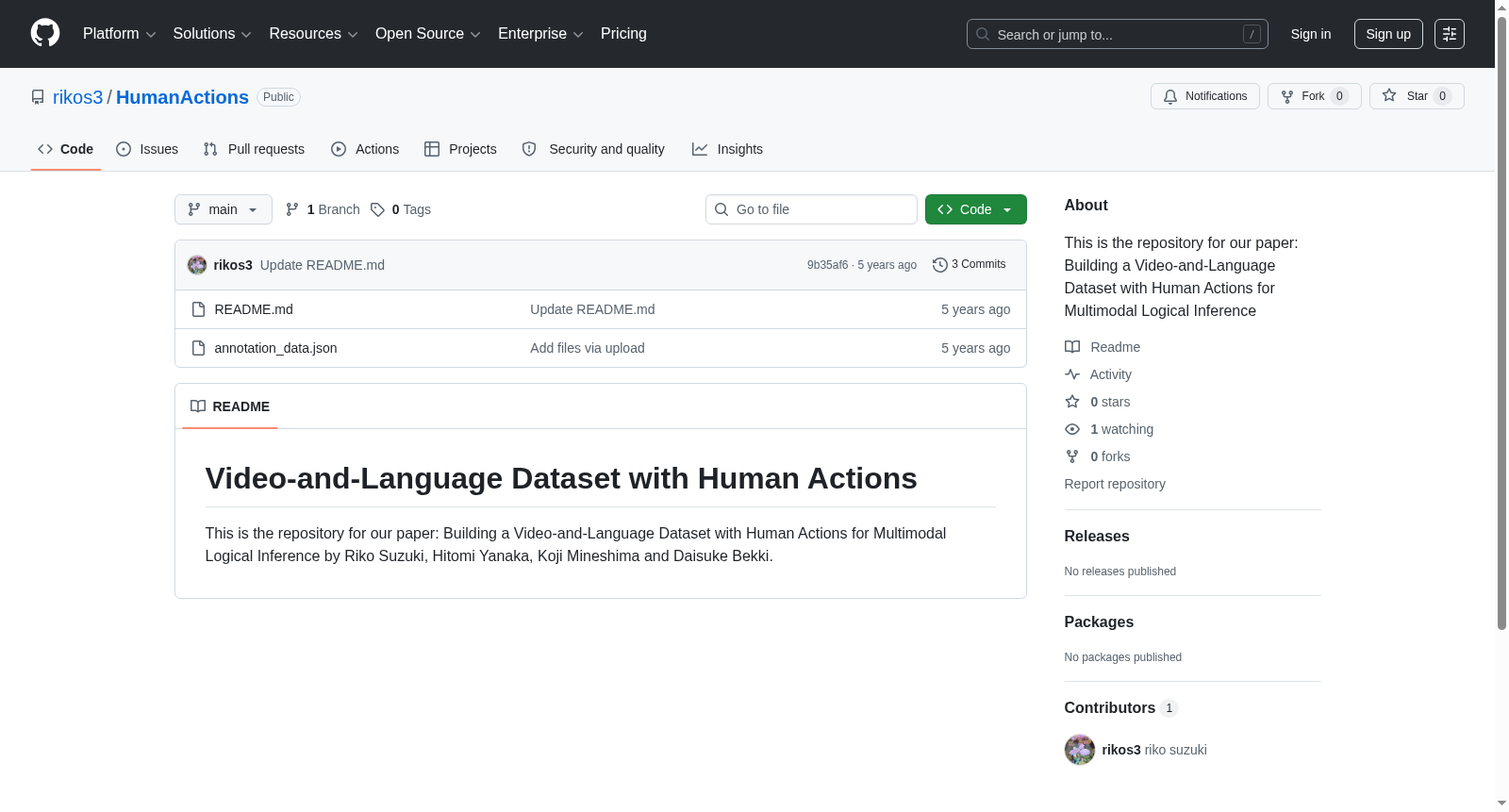Image resolution: width=1509 pixels, height=812 pixels.
Task: Jump to Readme from the About sidebar
Action: [x=1103, y=347]
